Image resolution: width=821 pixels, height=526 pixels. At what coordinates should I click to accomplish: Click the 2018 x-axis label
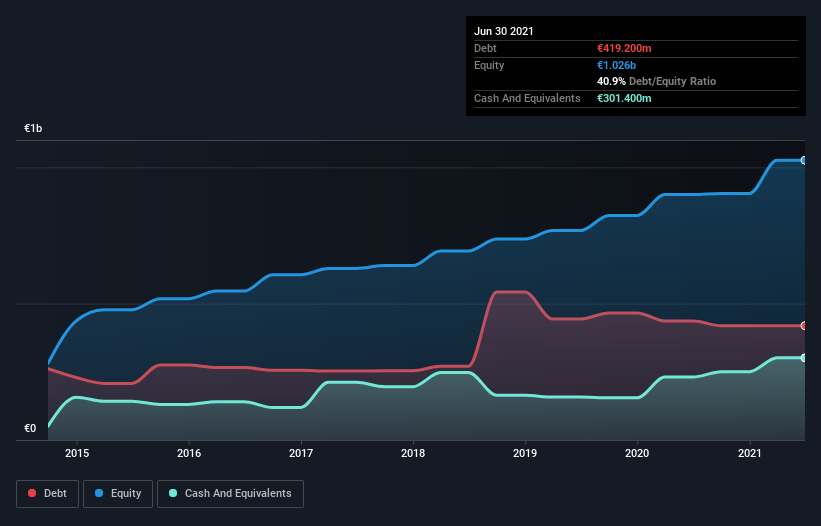(413, 453)
